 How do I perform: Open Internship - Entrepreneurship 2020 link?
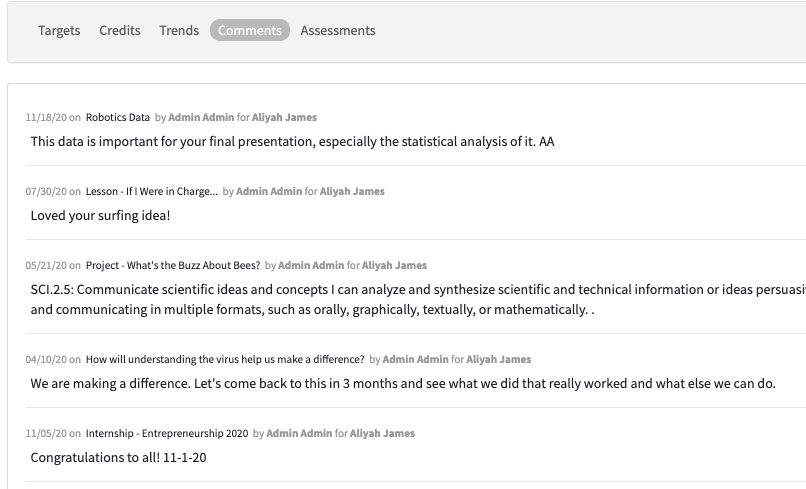(x=167, y=433)
